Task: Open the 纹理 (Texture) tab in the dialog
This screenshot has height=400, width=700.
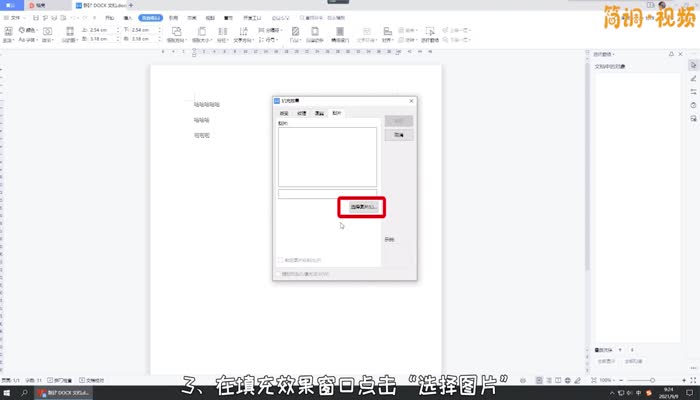Action: 301,114
